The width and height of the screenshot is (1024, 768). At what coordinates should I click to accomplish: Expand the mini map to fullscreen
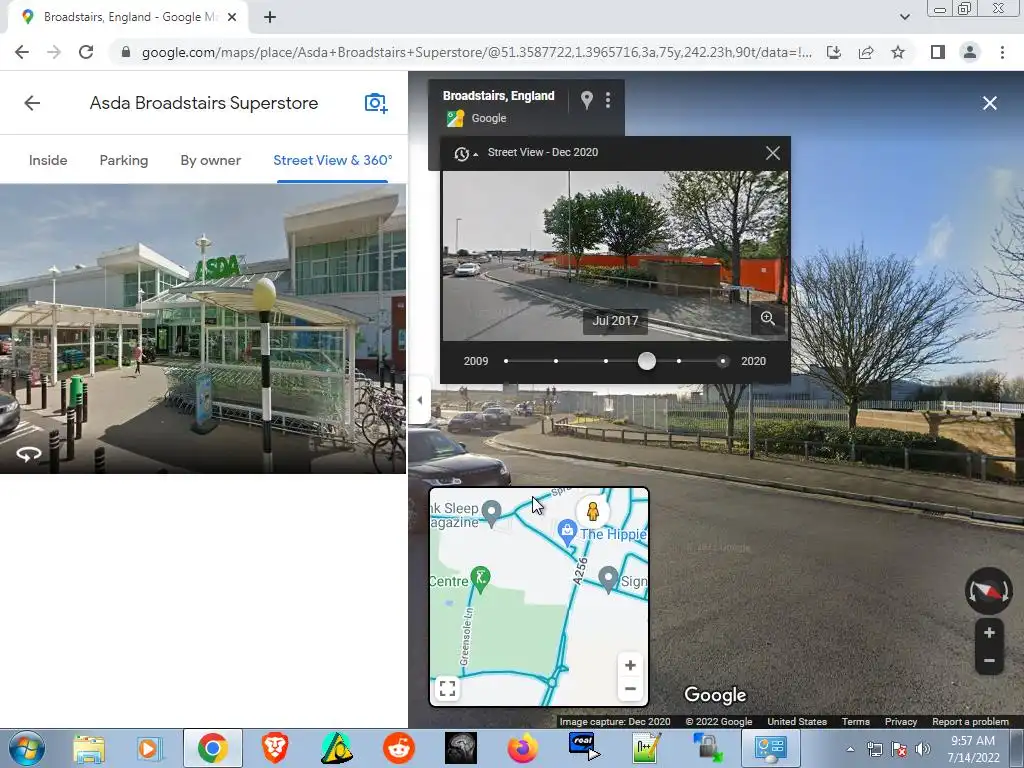click(x=447, y=688)
